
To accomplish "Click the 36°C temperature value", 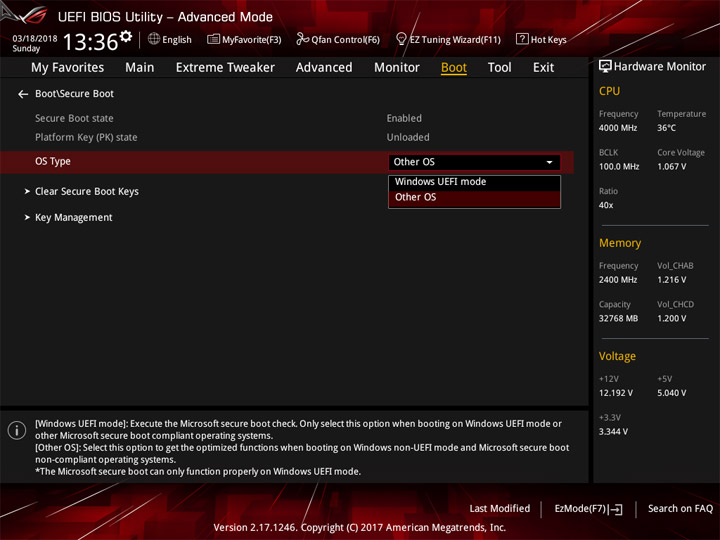I will pyautogui.click(x=666, y=128).
